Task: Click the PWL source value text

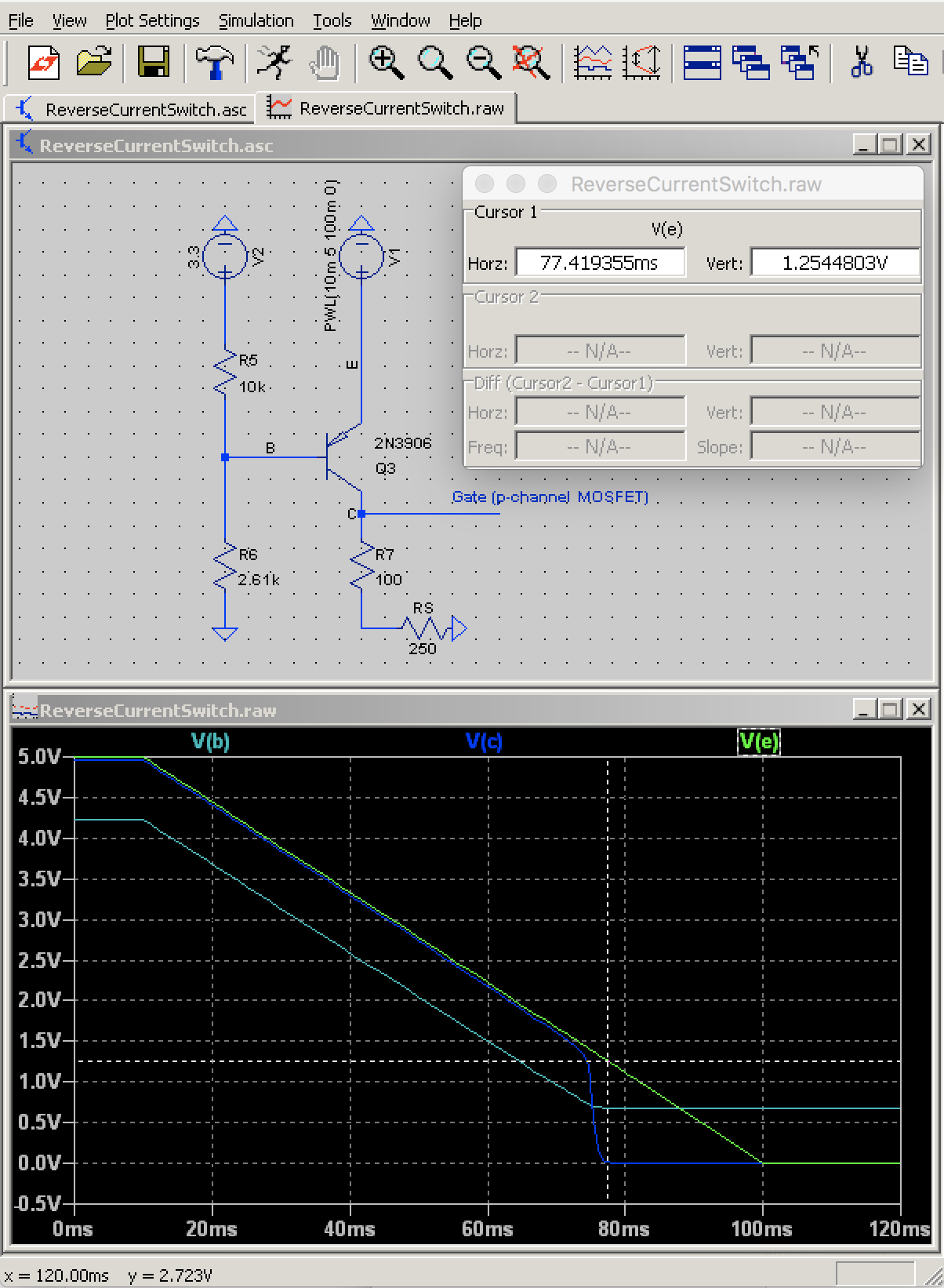Action: point(330,256)
